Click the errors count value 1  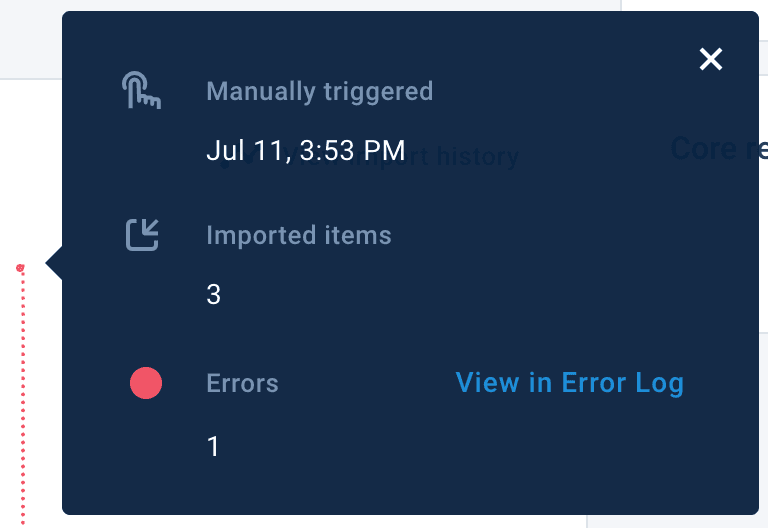(213, 446)
